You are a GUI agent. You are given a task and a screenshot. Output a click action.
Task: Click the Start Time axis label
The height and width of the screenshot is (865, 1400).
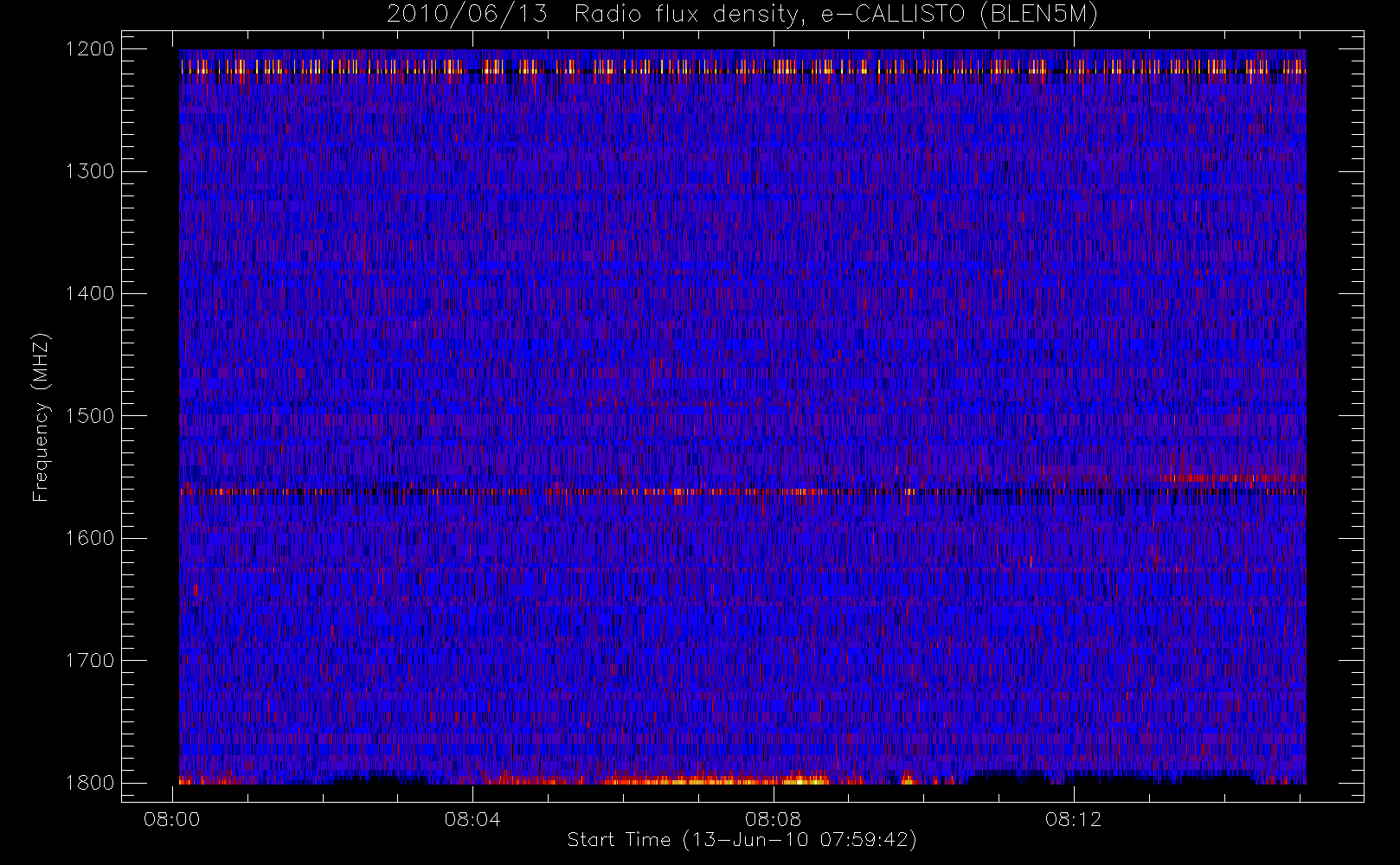(742, 840)
